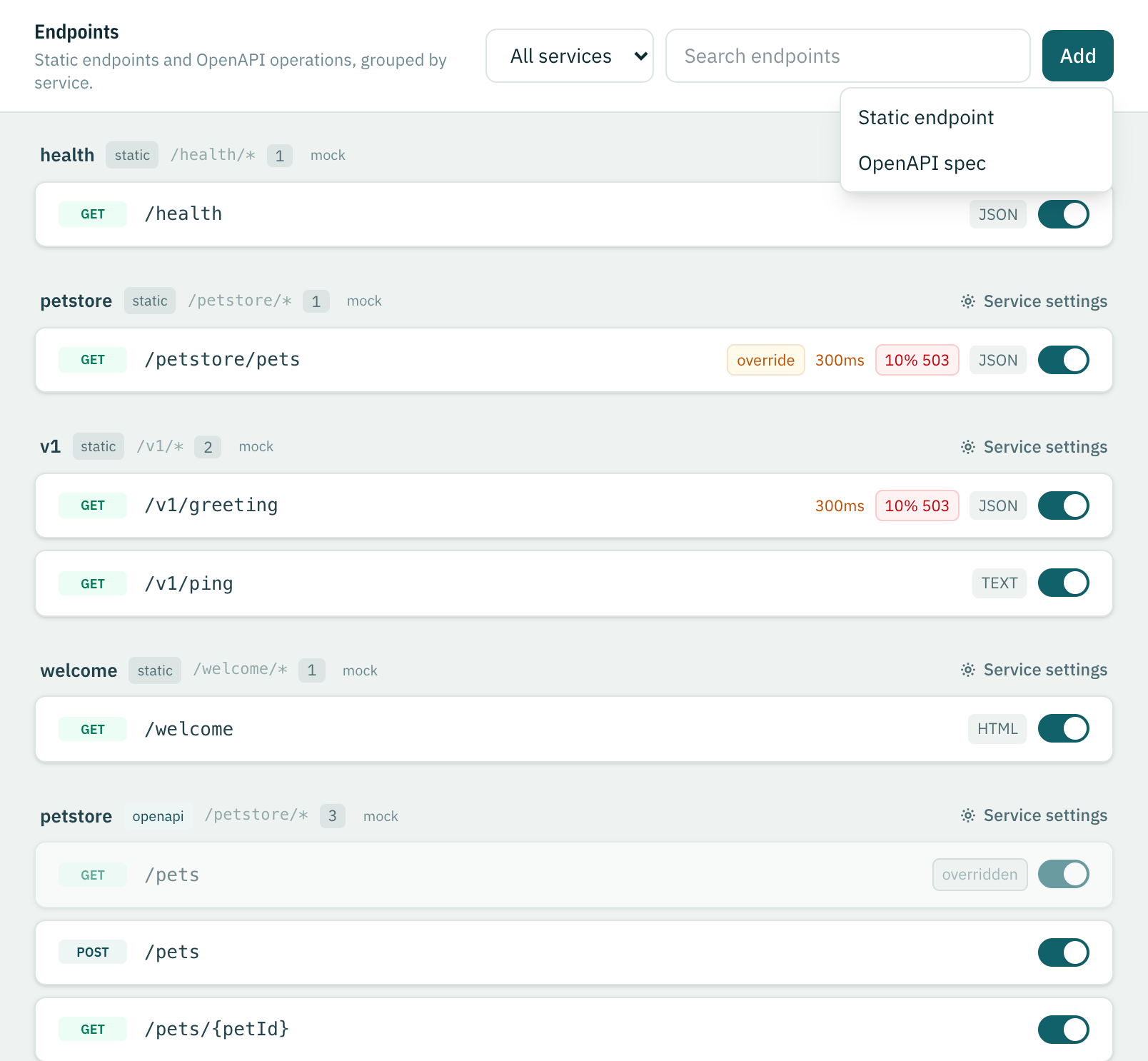The image size is (1148, 1061).
Task: Click the gear icon beside welcome Service settings
Action: coord(967,670)
